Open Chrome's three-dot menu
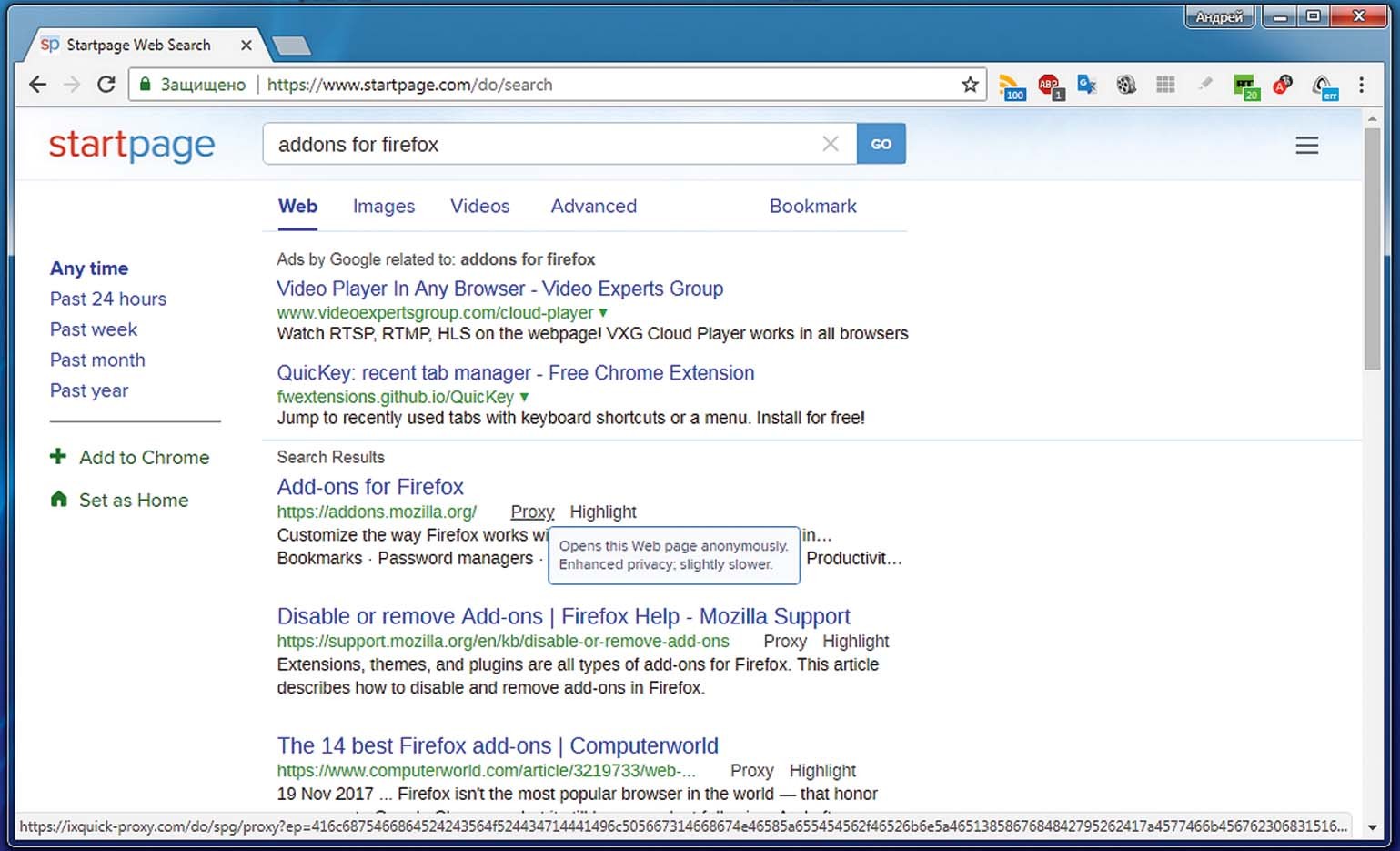 (x=1361, y=85)
